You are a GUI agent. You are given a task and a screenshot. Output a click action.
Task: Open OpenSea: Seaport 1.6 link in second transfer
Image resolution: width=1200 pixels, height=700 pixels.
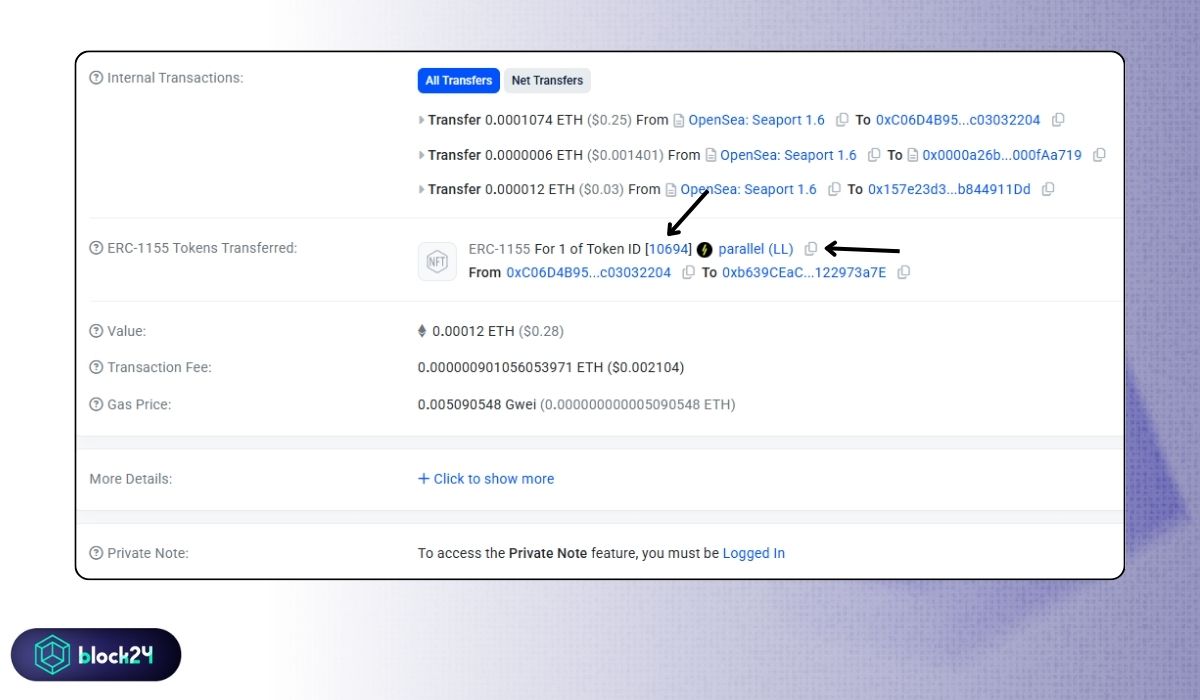click(788, 155)
